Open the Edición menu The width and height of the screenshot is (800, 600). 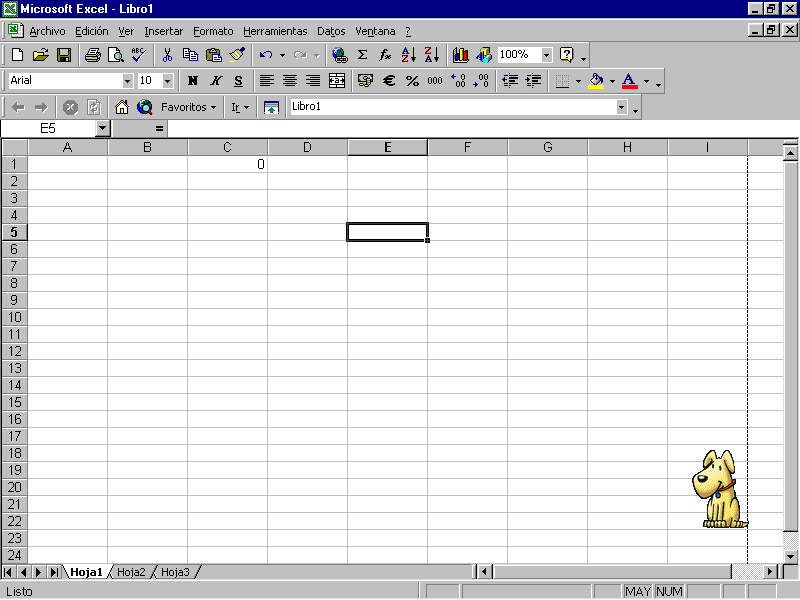tap(92, 31)
